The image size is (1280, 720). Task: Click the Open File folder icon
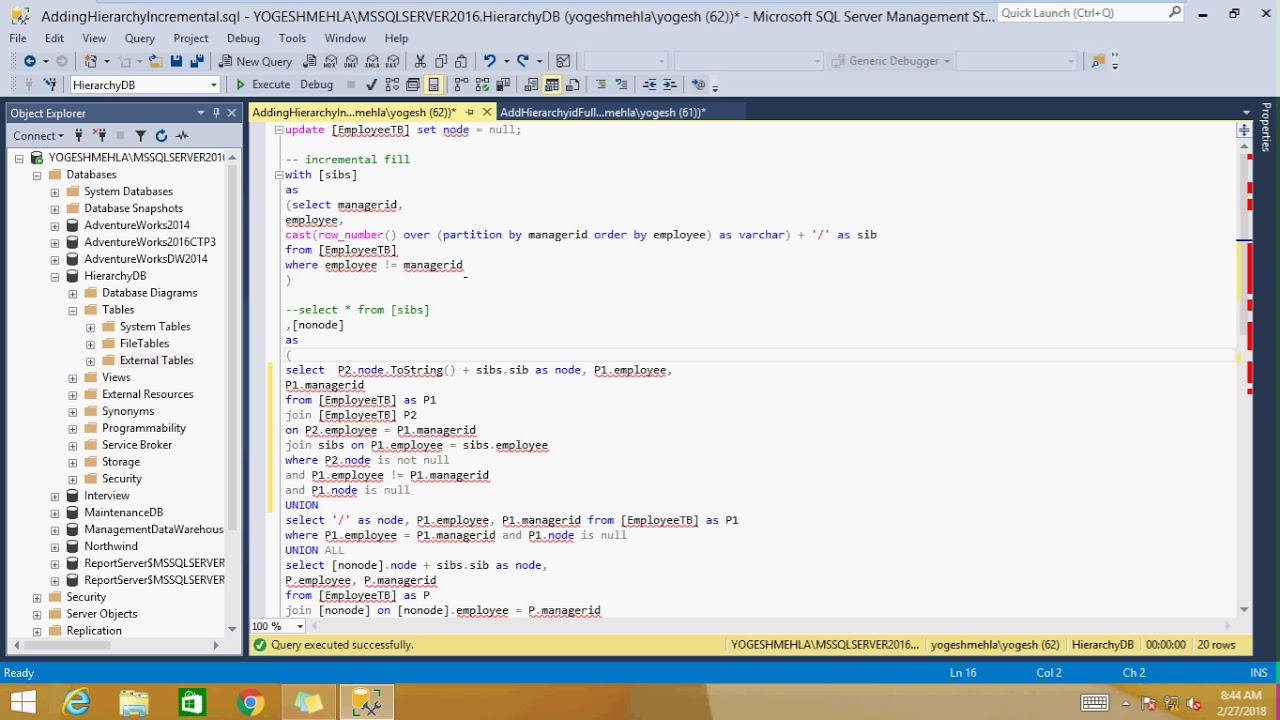click(155, 61)
